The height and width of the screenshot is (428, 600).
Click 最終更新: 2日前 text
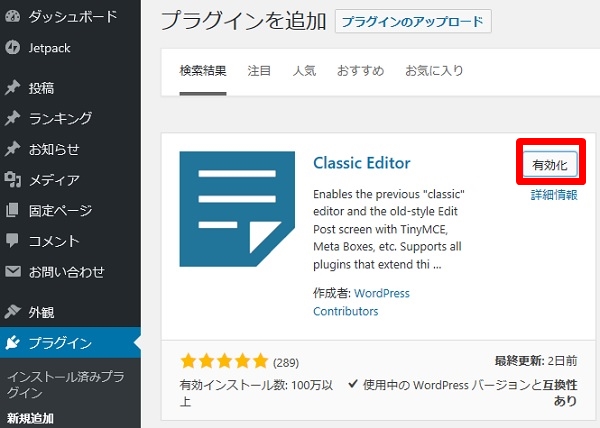pyautogui.click(x=536, y=361)
